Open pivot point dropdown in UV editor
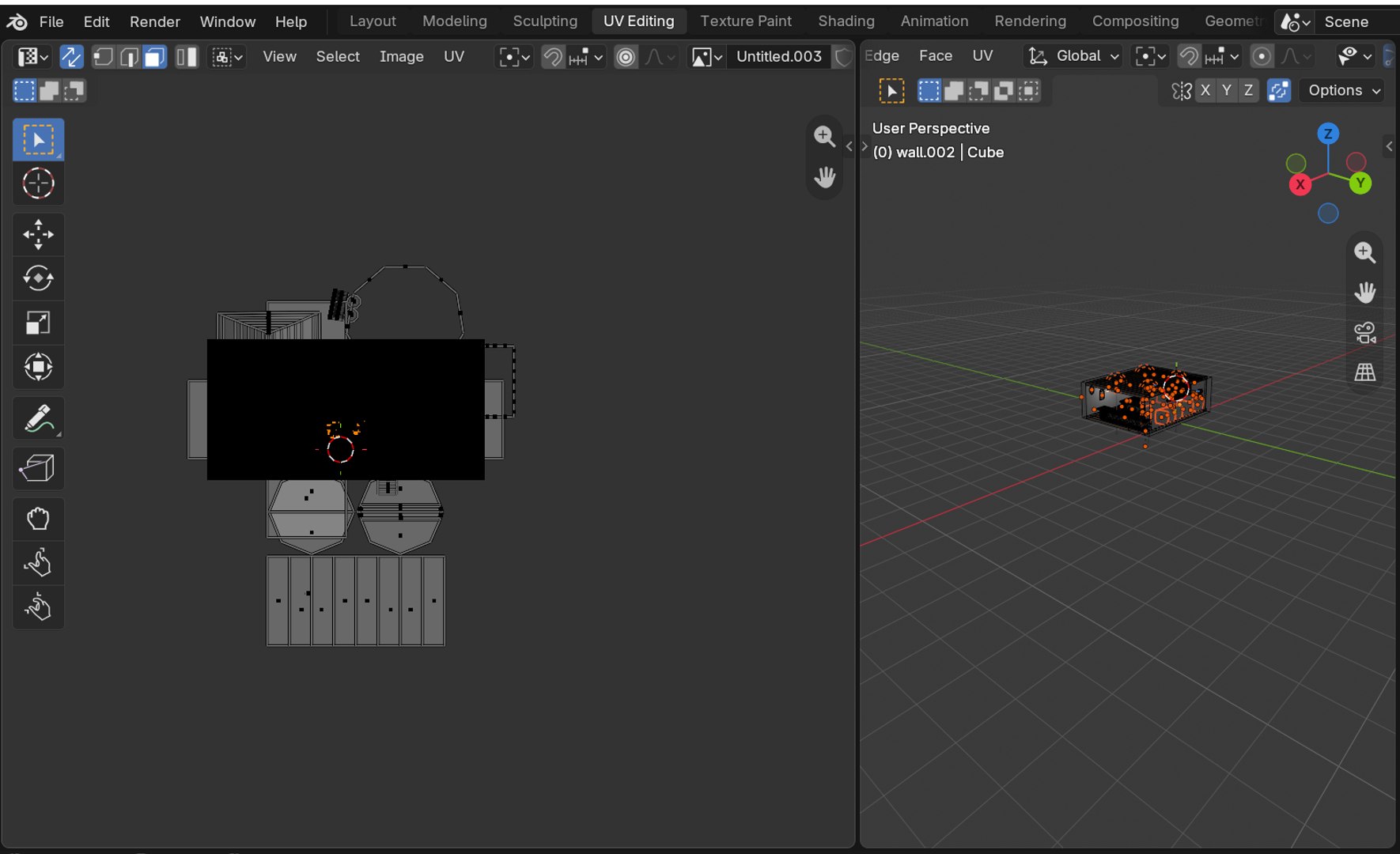The height and width of the screenshot is (854, 1400). pyautogui.click(x=514, y=57)
